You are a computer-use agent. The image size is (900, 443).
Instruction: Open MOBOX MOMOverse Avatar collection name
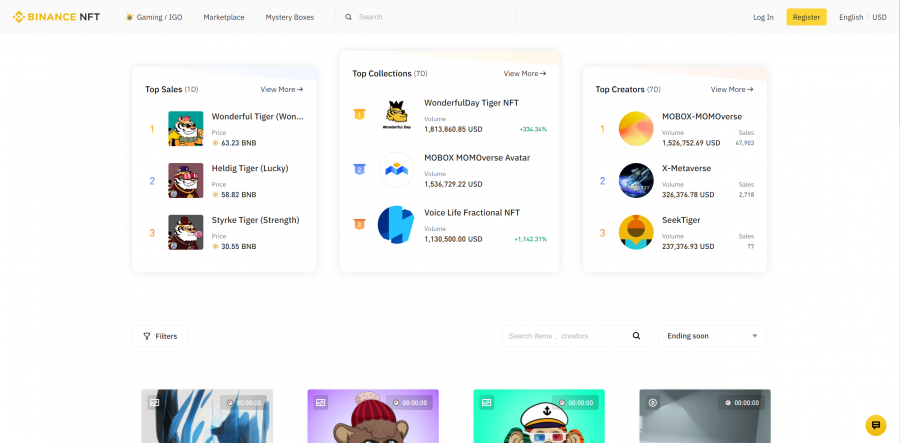pos(477,158)
